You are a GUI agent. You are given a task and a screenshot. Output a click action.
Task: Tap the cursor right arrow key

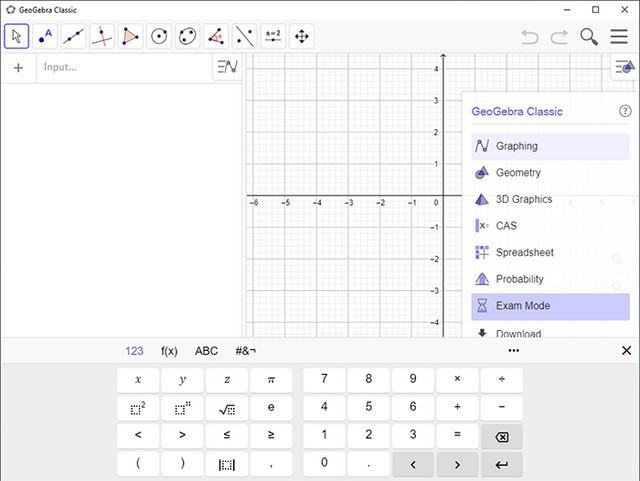tap(457, 464)
